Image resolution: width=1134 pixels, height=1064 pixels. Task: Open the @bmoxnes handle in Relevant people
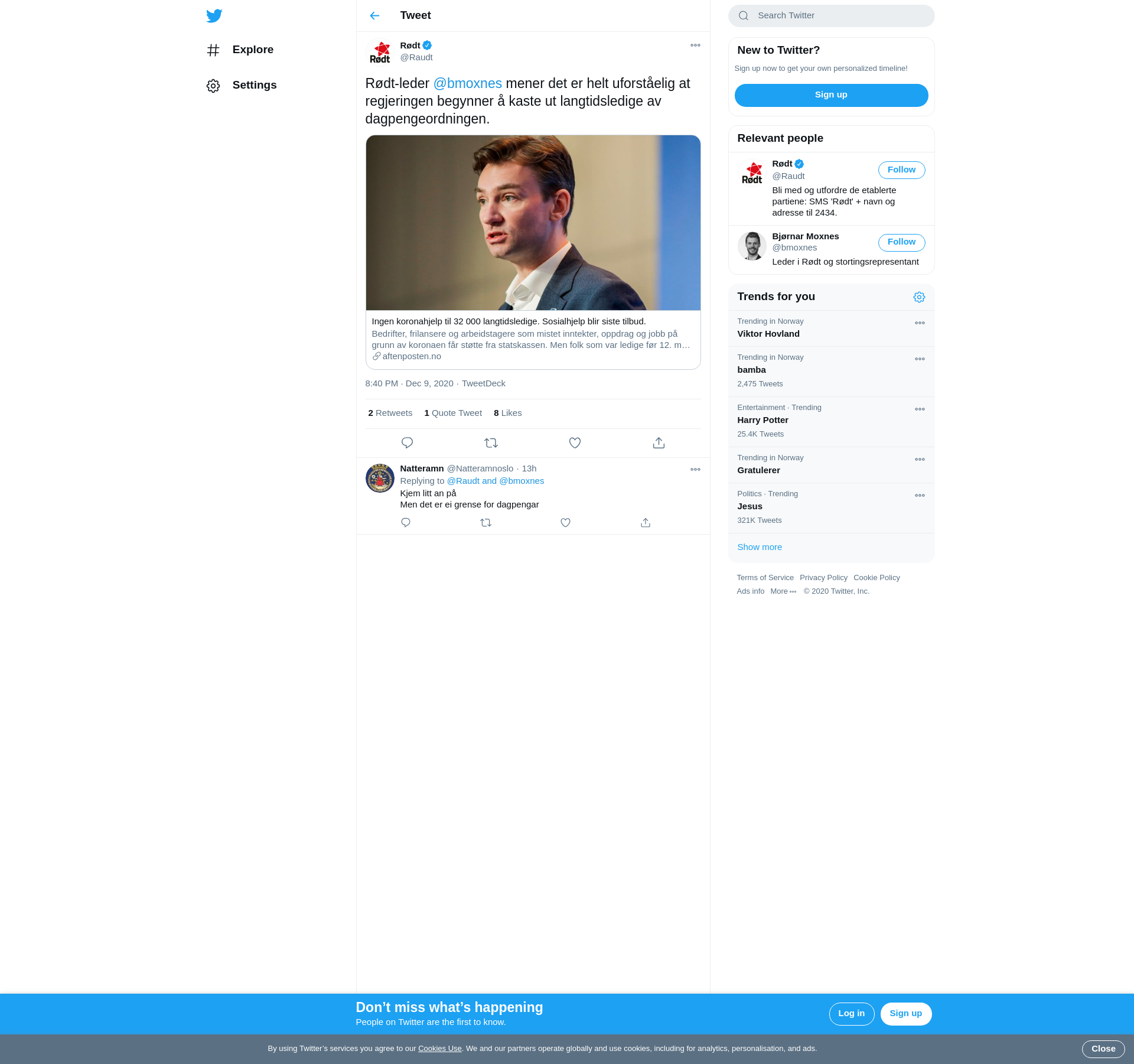794,248
